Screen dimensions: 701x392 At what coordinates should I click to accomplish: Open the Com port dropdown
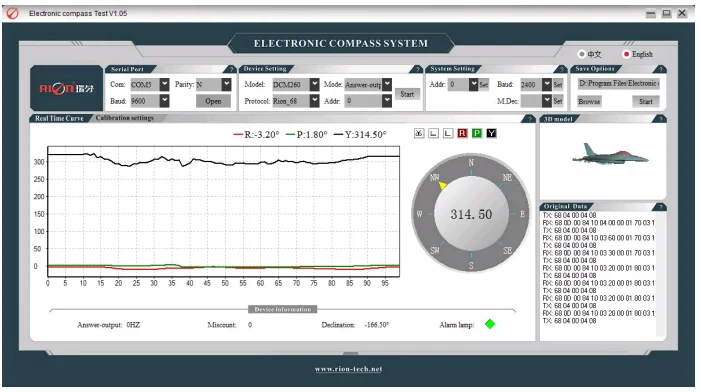[x=165, y=84]
